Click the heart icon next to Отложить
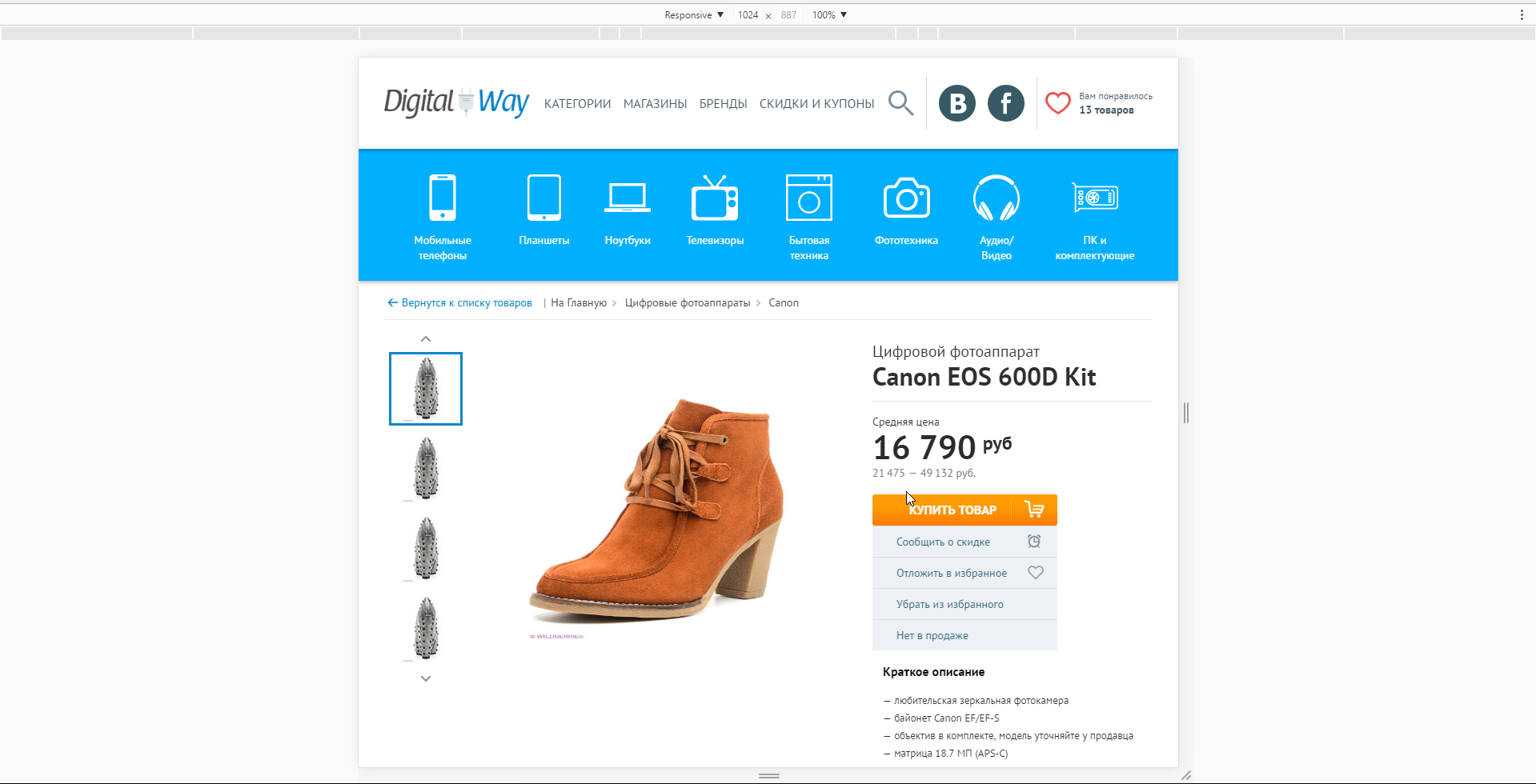The width and height of the screenshot is (1536, 784). (x=1036, y=573)
